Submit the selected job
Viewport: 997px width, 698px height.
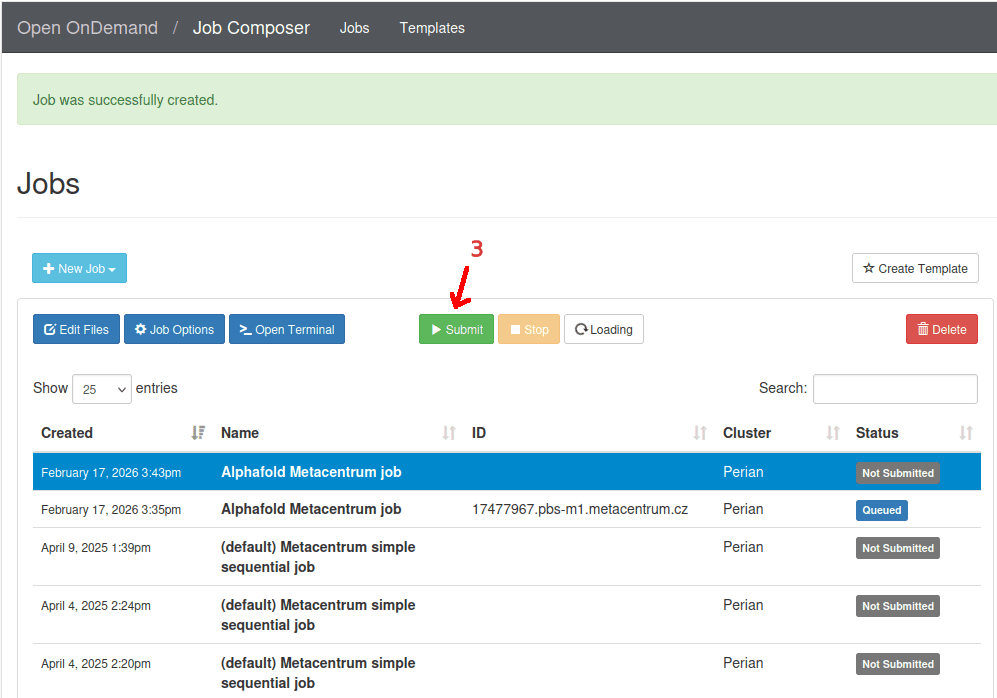[456, 329]
